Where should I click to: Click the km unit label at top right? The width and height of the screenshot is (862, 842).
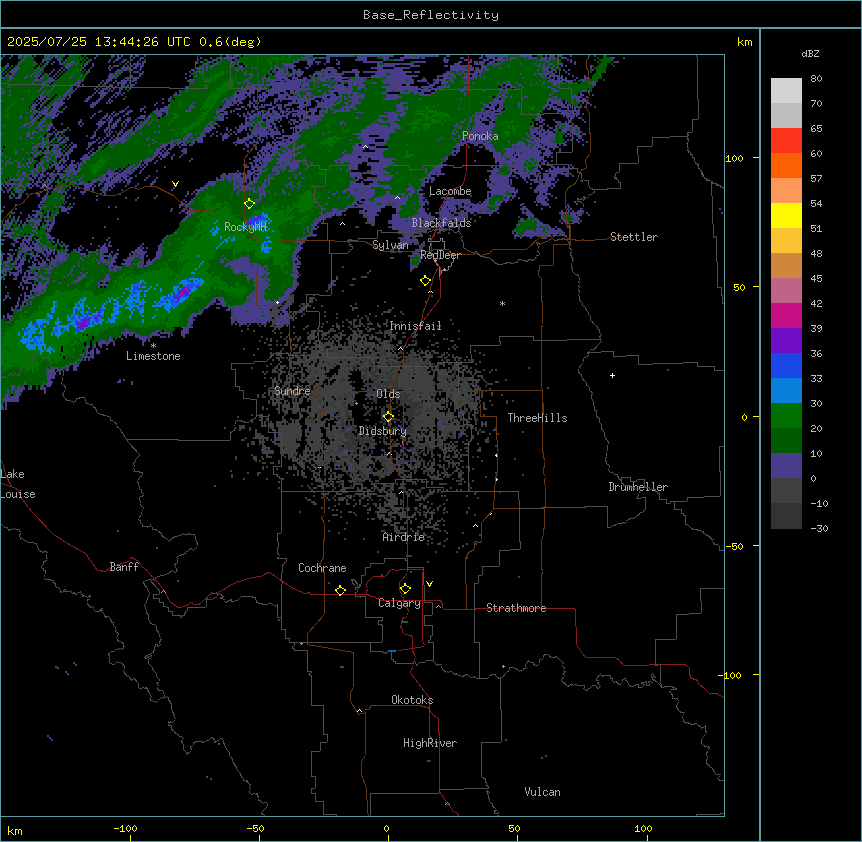[x=744, y=42]
